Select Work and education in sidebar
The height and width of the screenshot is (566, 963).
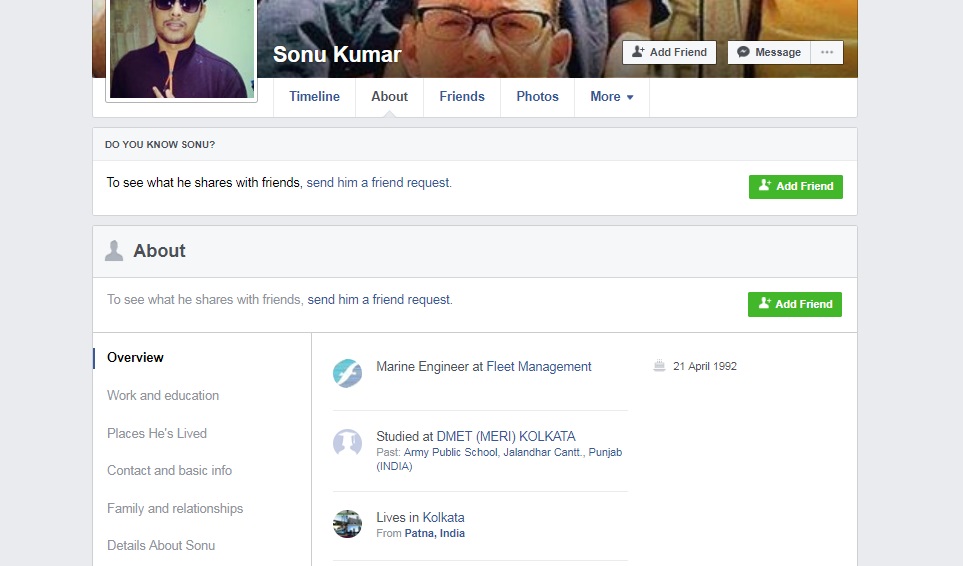point(163,395)
